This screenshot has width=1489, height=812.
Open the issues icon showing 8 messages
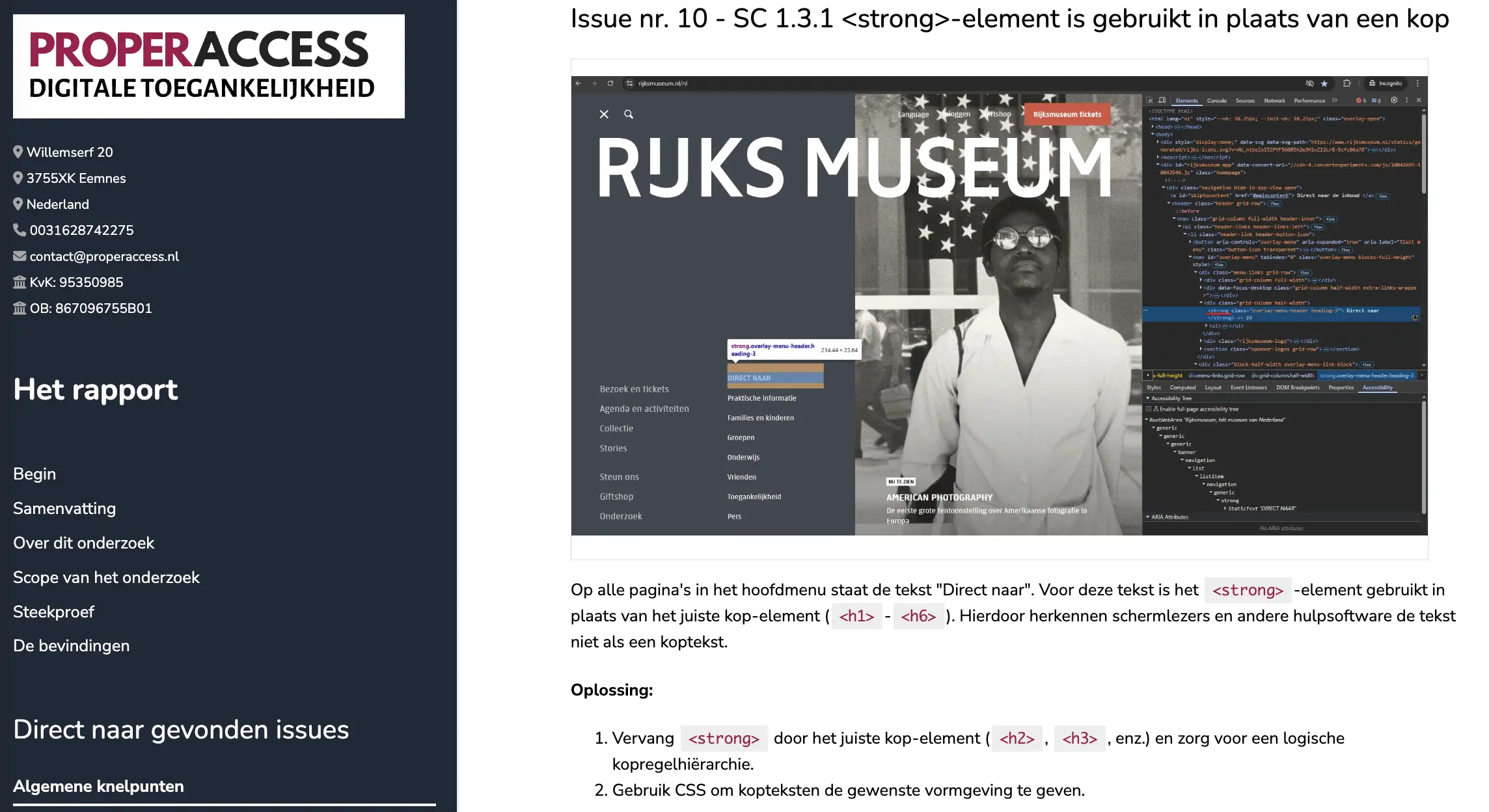pyautogui.click(x=1375, y=101)
